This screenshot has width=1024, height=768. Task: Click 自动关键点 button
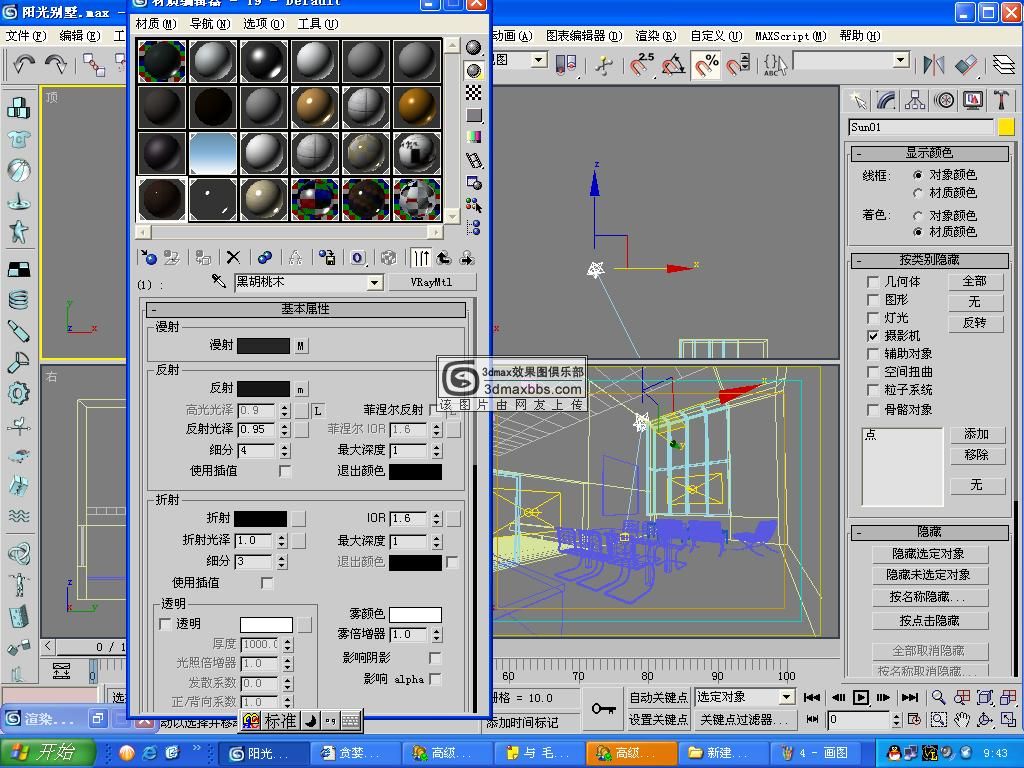(658, 697)
